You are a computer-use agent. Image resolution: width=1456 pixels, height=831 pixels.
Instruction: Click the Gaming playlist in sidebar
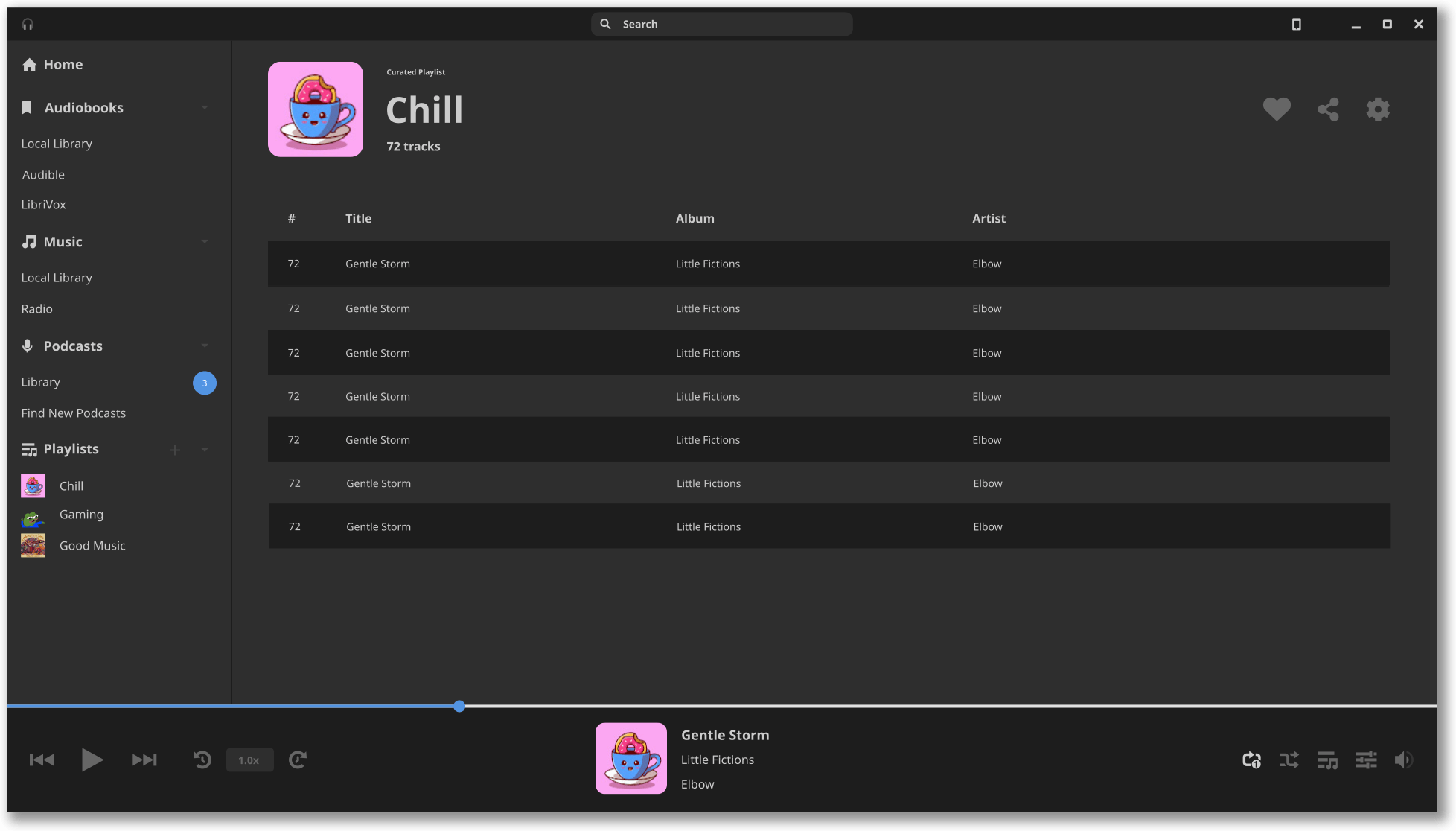click(x=81, y=514)
